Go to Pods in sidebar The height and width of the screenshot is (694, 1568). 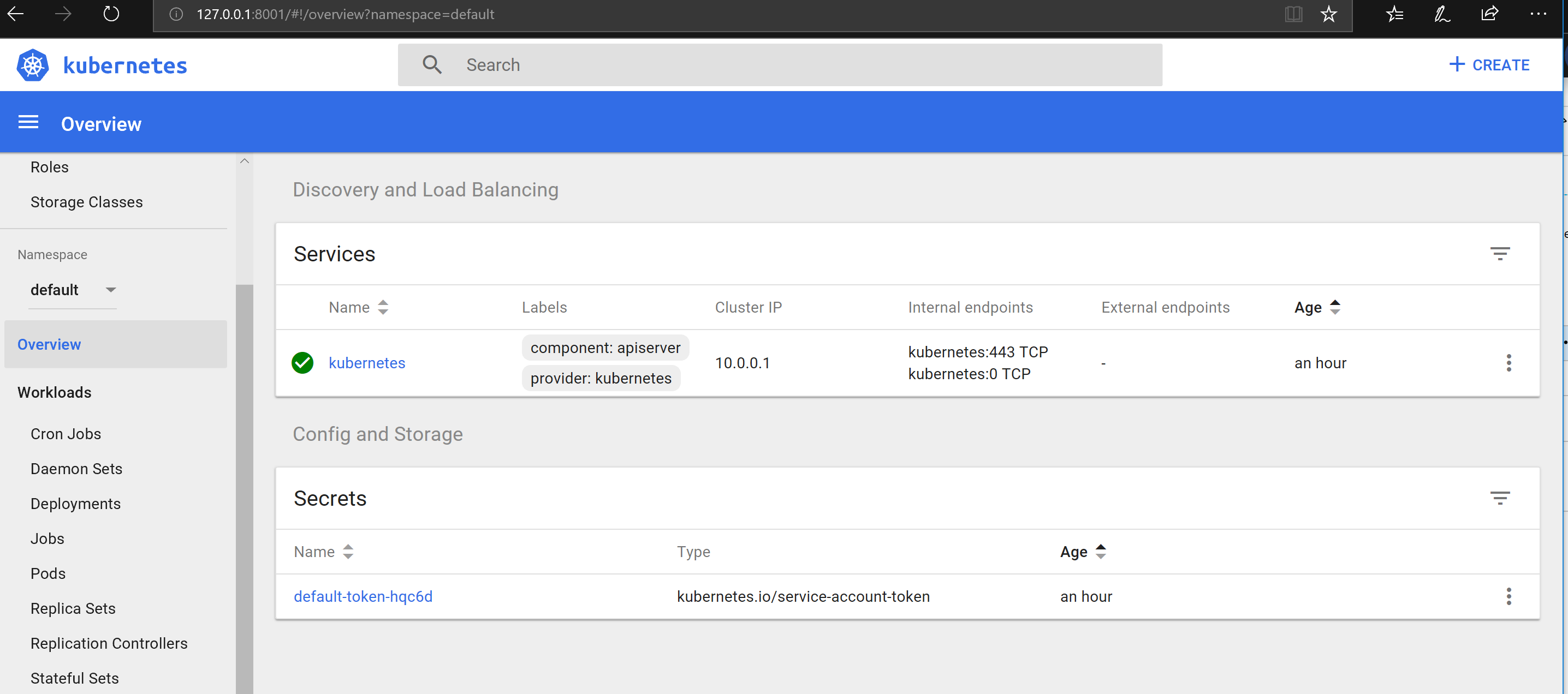[x=48, y=573]
